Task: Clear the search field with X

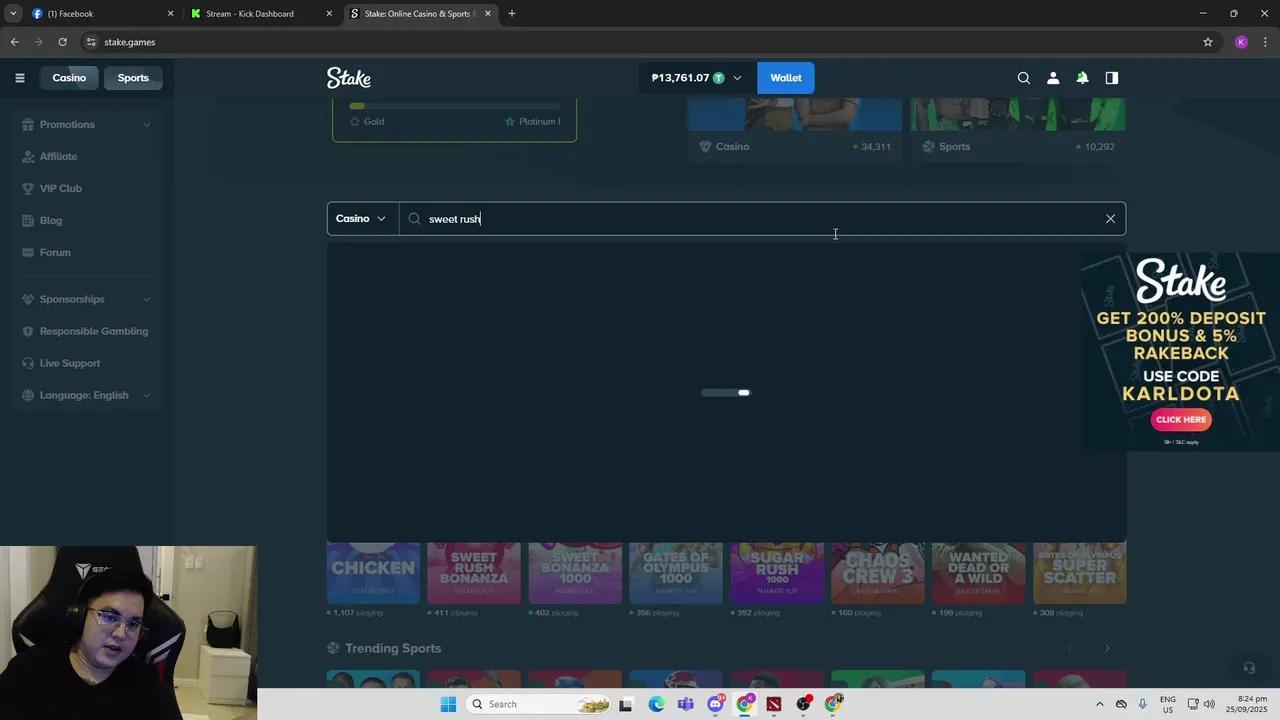Action: click(1110, 219)
